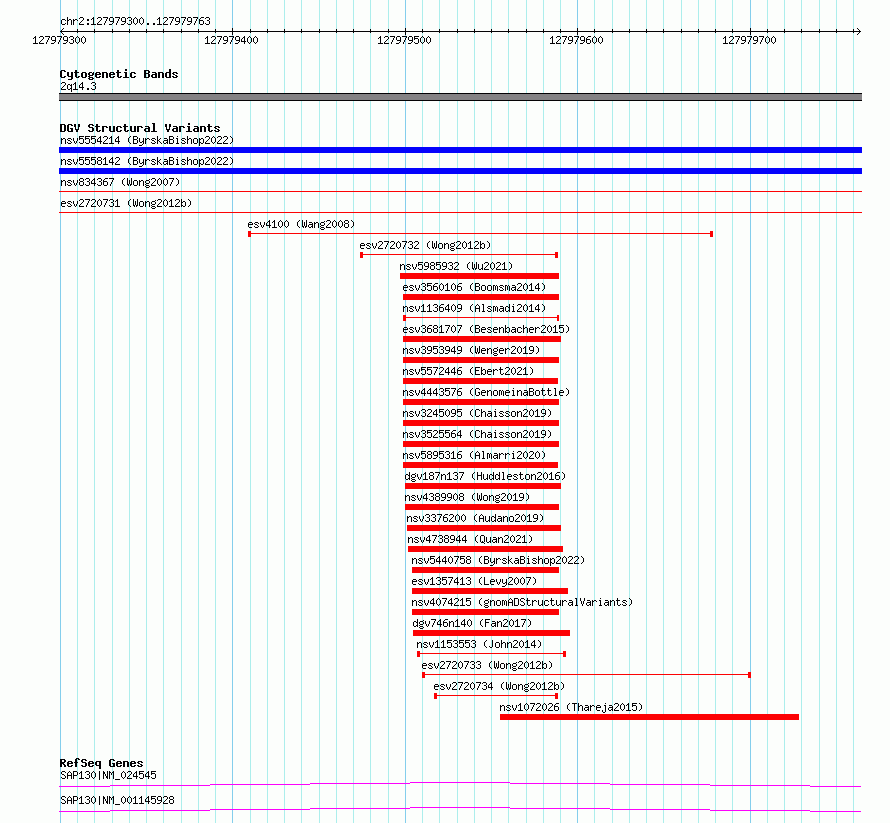Click nsv1072026 (Thareja2015) label
This screenshot has height=823, width=890.
(571, 707)
